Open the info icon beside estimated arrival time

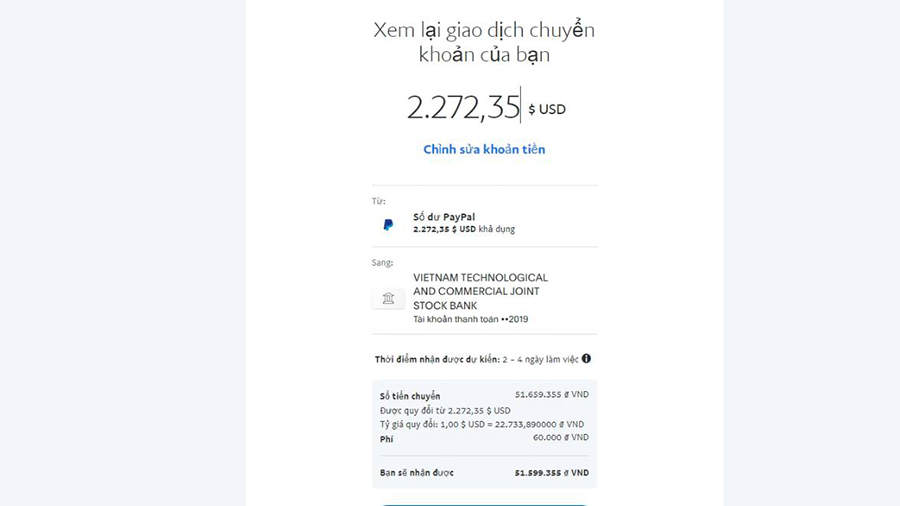pos(586,359)
